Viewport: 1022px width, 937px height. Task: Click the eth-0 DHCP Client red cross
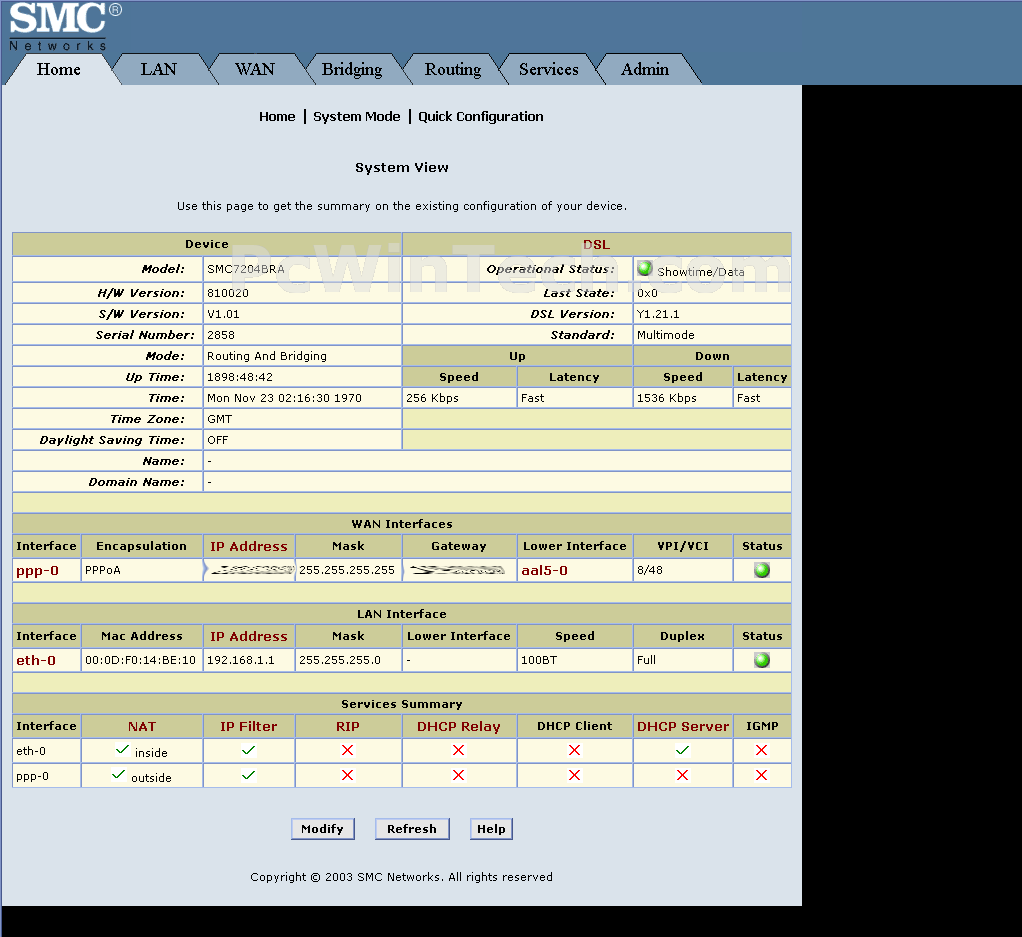pos(574,750)
